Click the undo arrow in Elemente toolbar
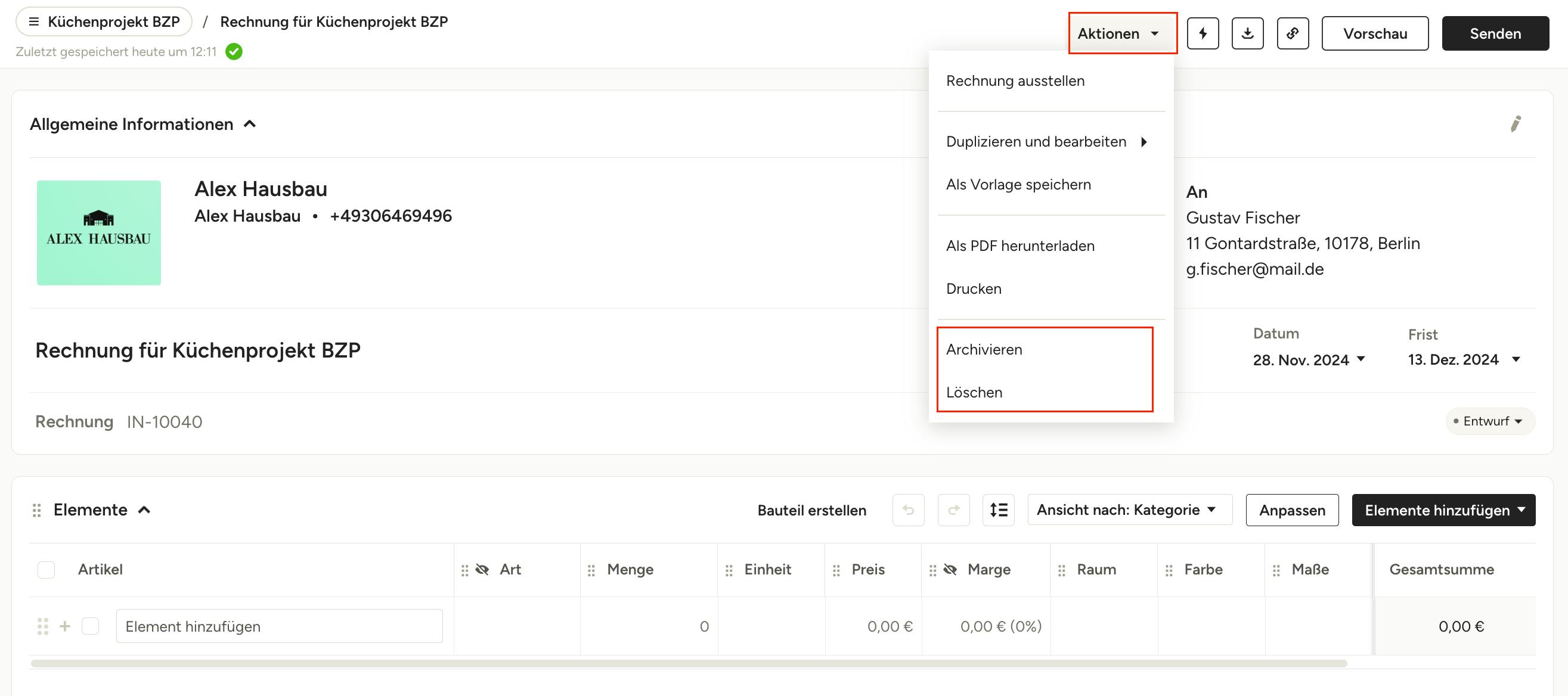Image resolution: width=1568 pixels, height=696 pixels. click(907, 510)
